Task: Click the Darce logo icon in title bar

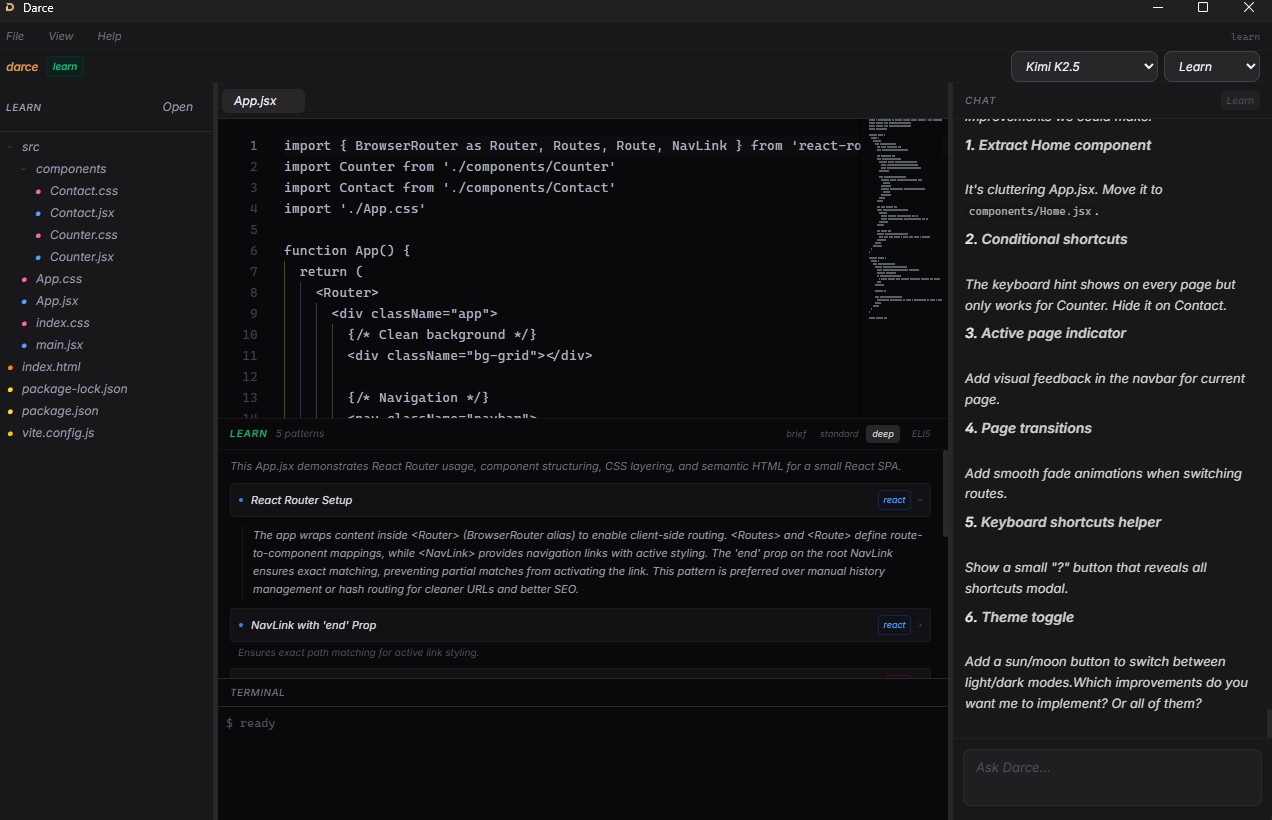Action: pyautogui.click(x=10, y=8)
